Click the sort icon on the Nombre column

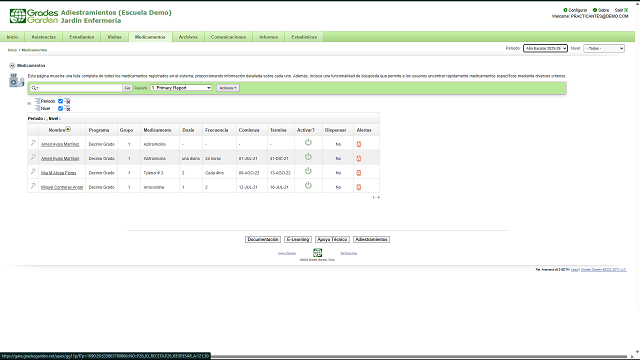(68, 129)
